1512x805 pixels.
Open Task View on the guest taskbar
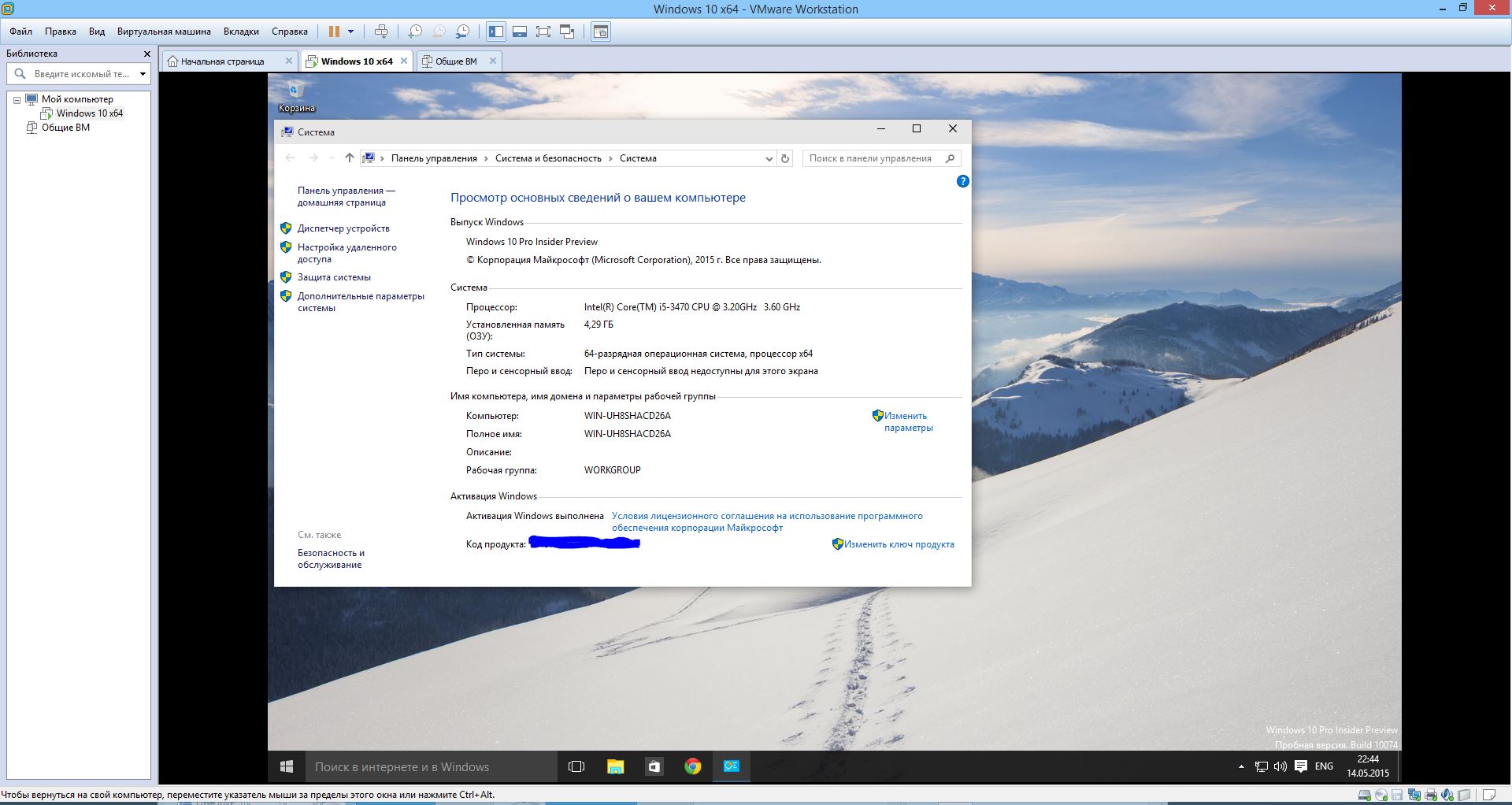coord(576,766)
